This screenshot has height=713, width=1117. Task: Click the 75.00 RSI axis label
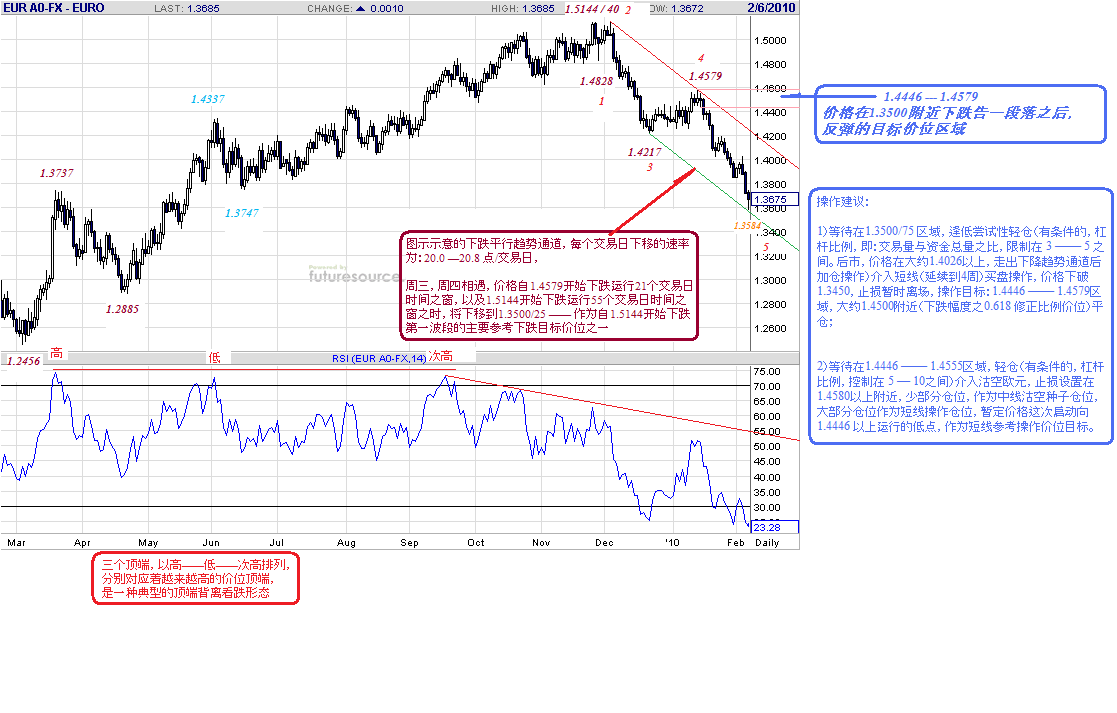point(767,372)
